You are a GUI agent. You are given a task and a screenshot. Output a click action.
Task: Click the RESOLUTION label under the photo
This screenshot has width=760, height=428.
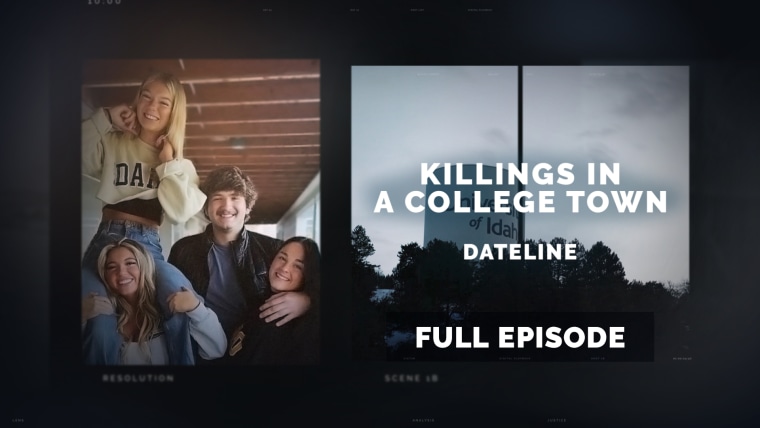tap(138, 378)
